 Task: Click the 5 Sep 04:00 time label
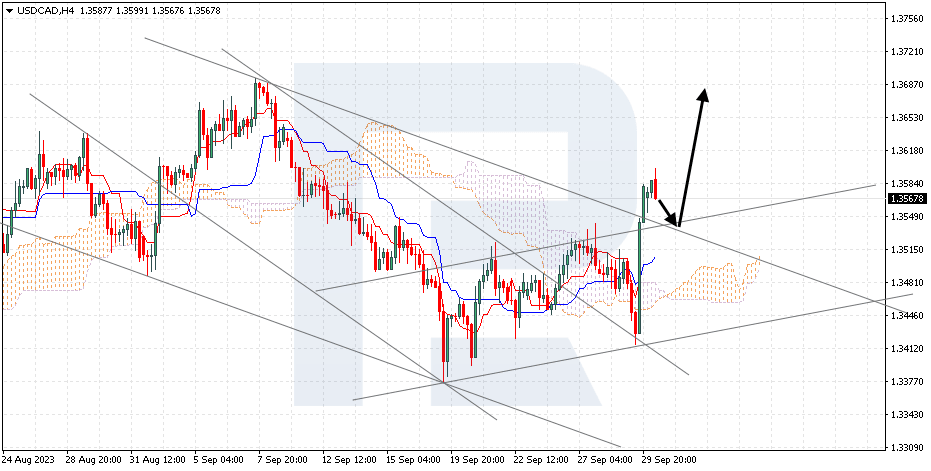220,460
